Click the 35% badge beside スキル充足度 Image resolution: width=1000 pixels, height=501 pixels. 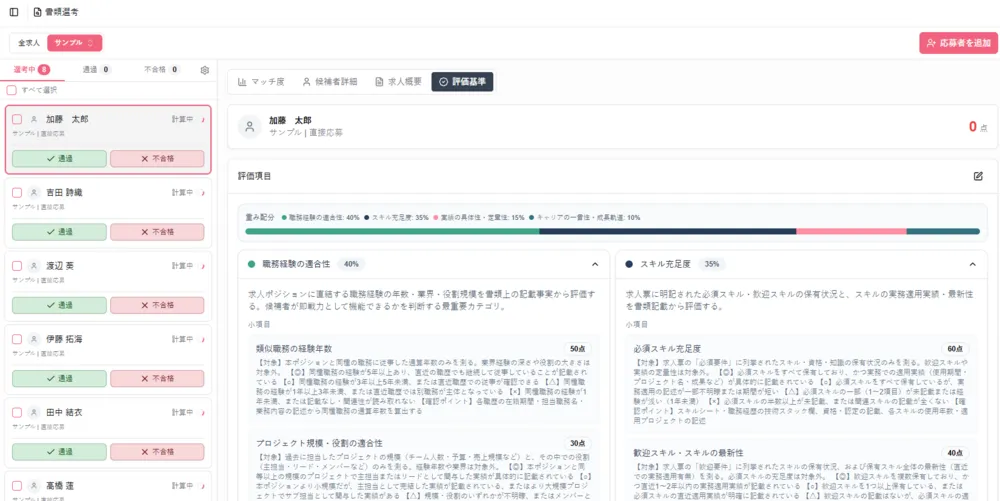(x=712, y=264)
